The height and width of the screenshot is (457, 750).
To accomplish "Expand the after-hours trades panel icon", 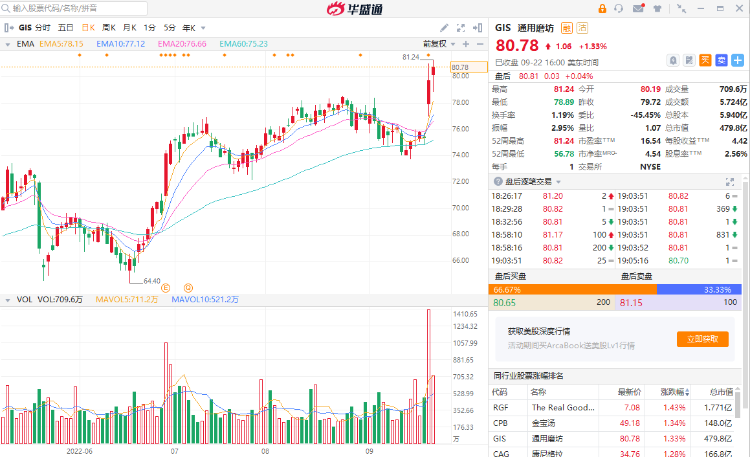I will tap(730, 182).
